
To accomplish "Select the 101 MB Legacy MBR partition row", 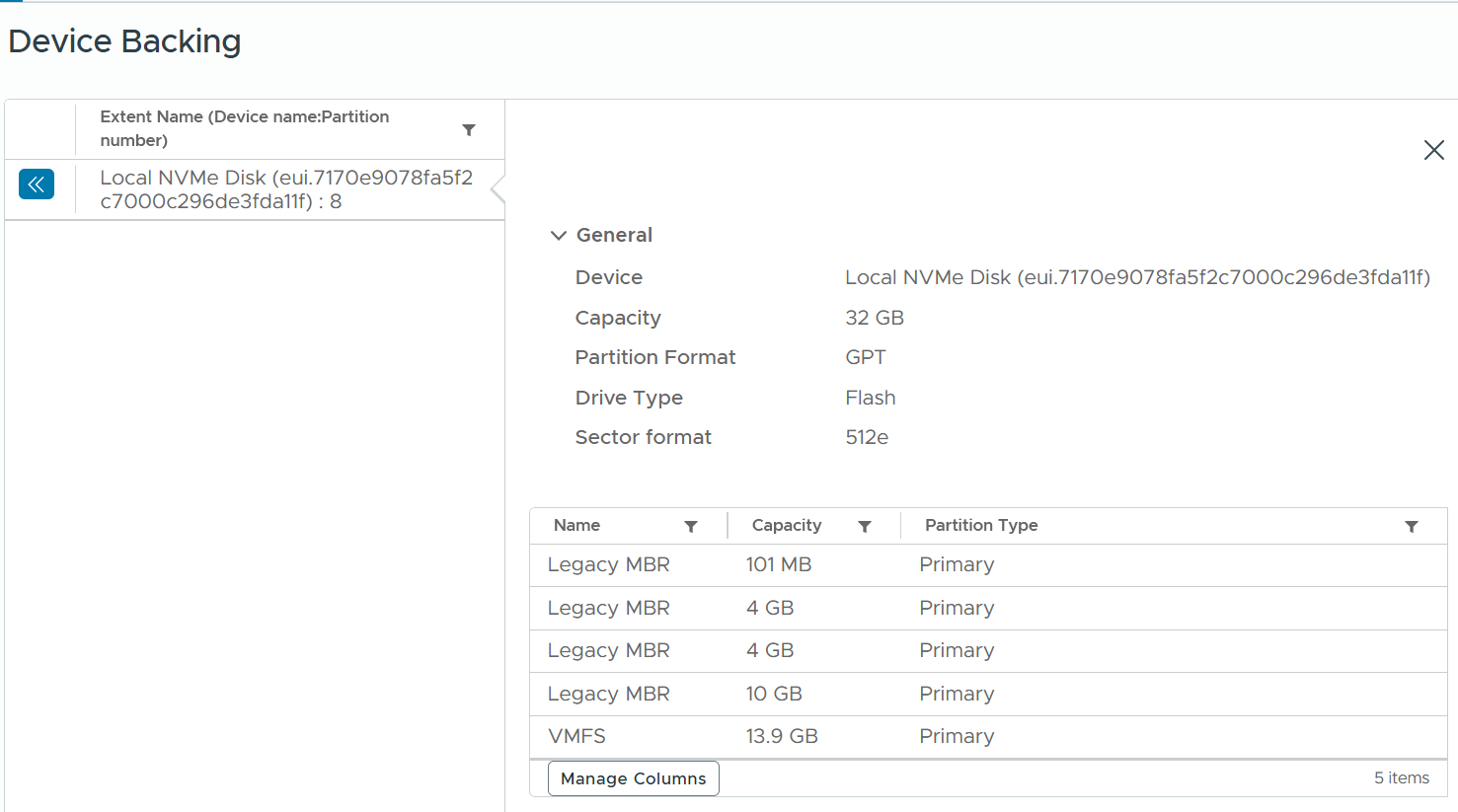I will 988,565.
